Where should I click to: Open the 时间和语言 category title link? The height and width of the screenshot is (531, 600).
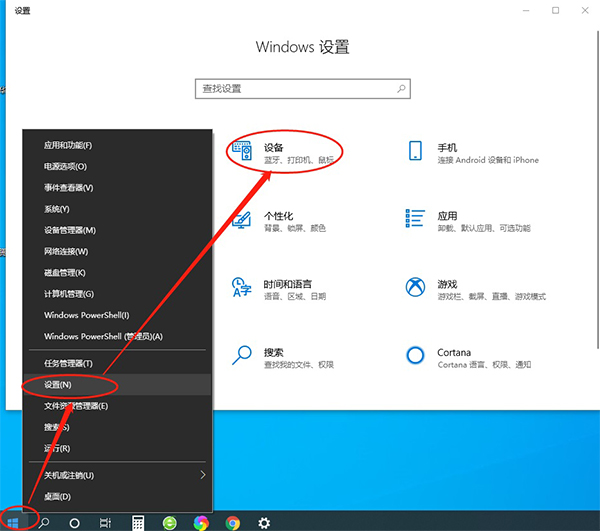pyautogui.click(x=287, y=284)
